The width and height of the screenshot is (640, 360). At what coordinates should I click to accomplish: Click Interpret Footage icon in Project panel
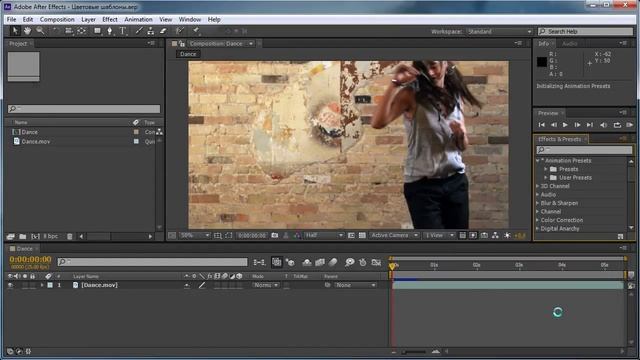click(11, 236)
